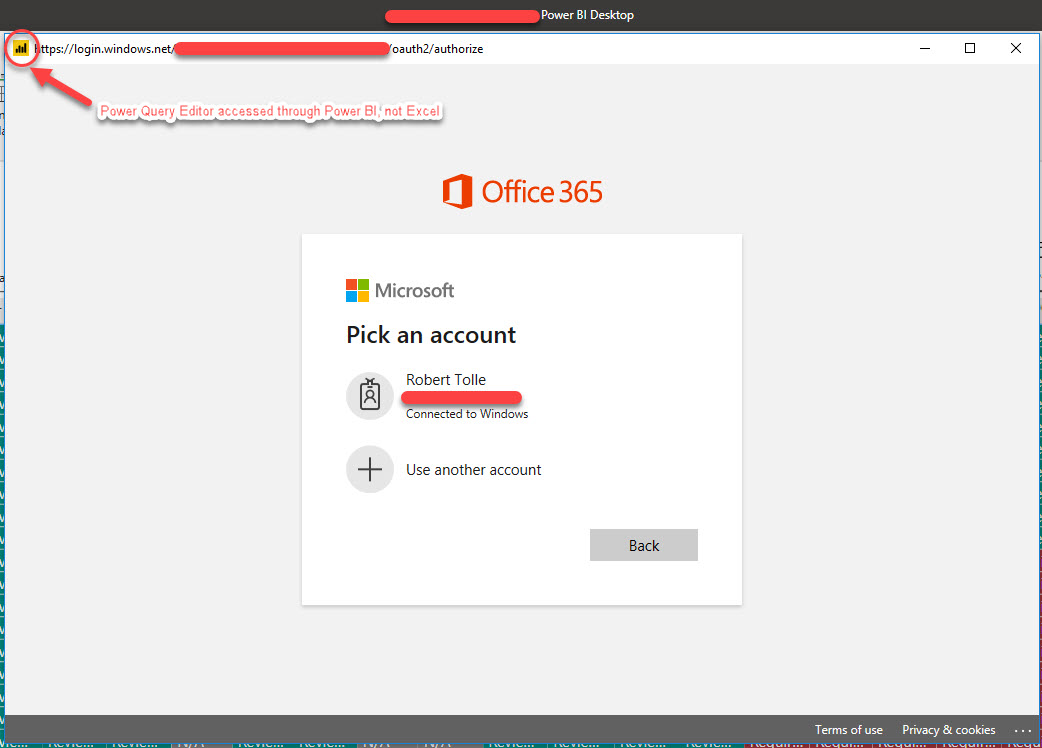Click the login.windows.net URL text
Screen dimensions: 1042x748
(x=259, y=49)
